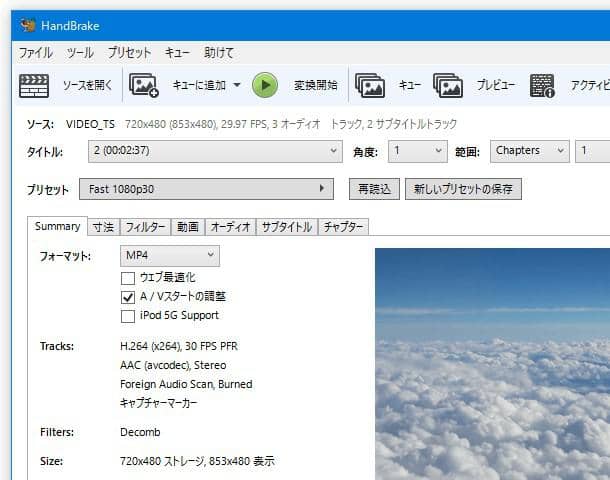The width and height of the screenshot is (610, 480).
Task: Enable the iPod 5G Support checkbox
Action: point(128,316)
